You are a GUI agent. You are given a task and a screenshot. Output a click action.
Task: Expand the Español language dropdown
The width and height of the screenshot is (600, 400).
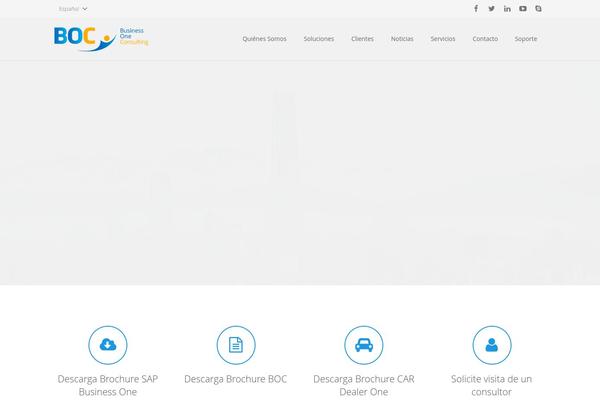(x=73, y=8)
